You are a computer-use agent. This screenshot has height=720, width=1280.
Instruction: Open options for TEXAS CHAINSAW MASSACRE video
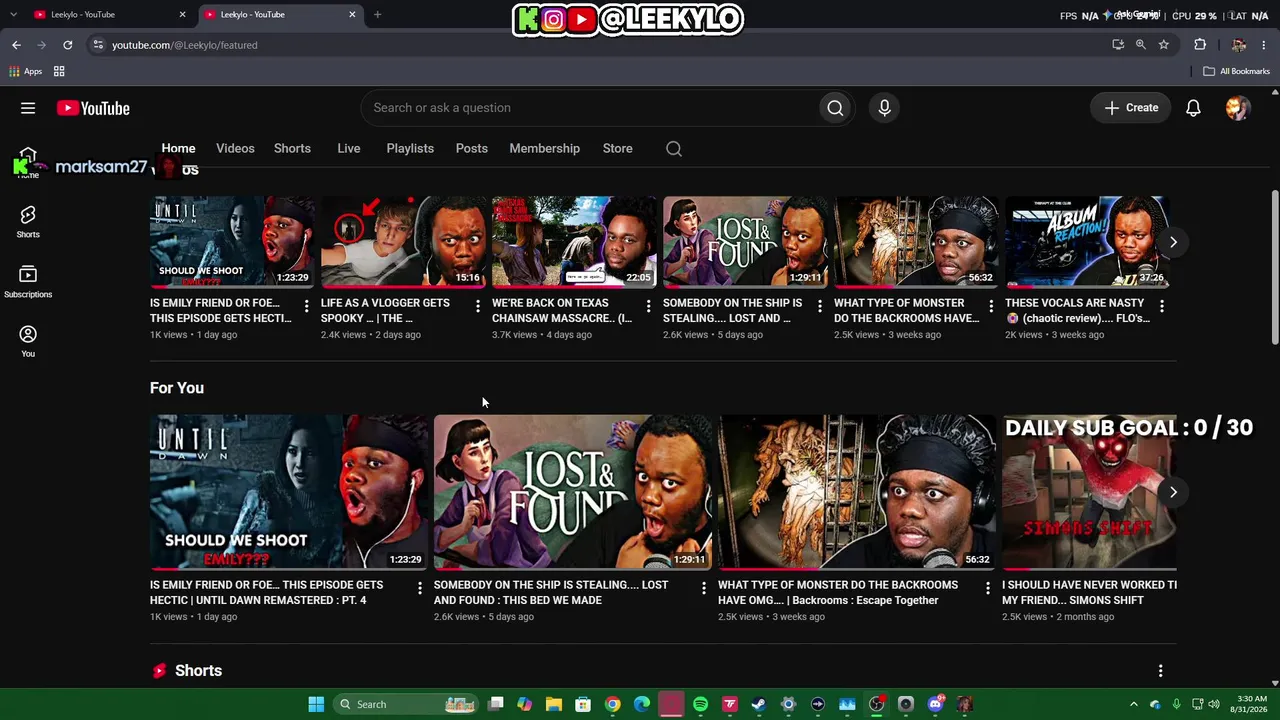648,306
